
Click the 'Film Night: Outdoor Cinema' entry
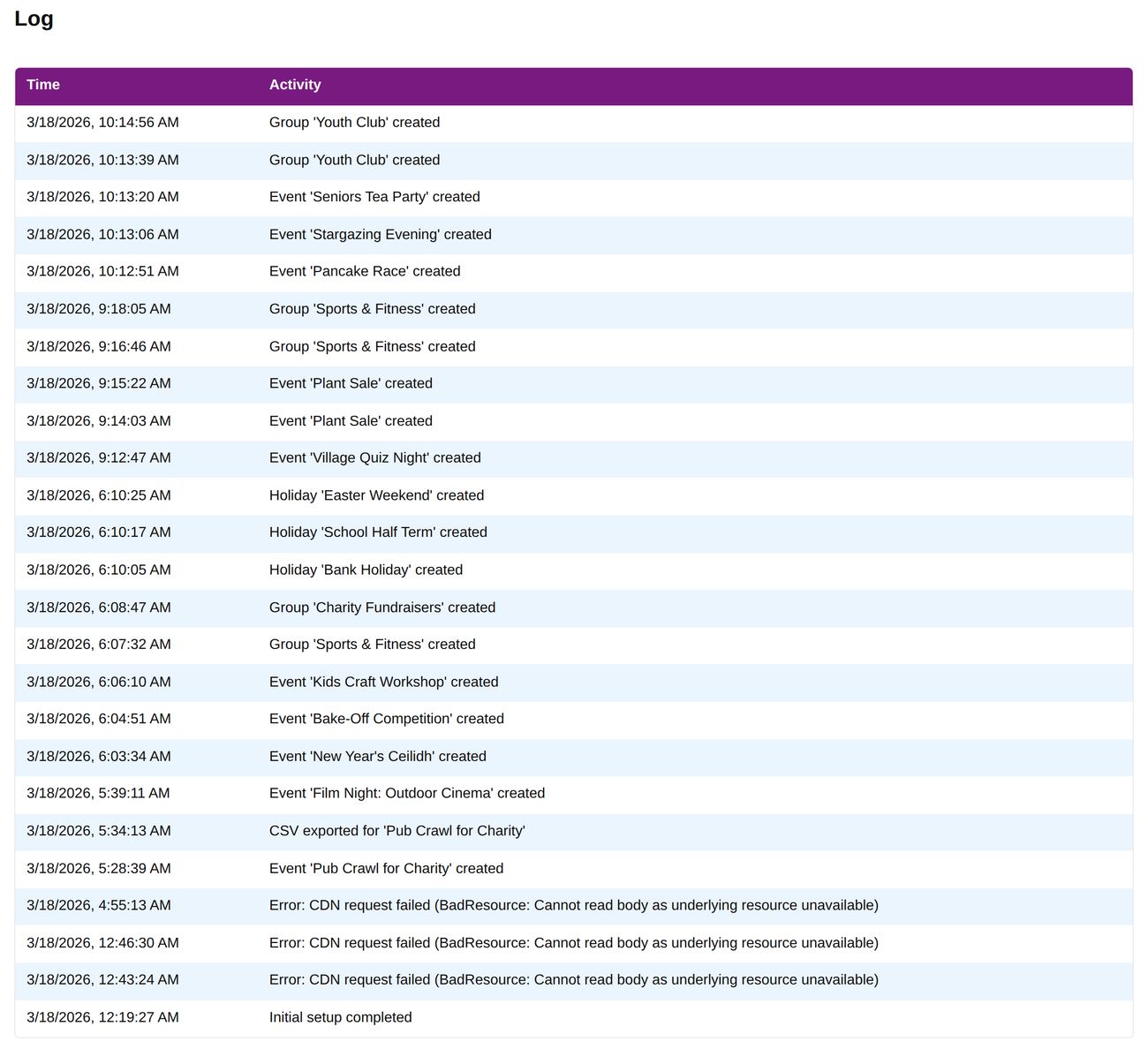[407, 793]
